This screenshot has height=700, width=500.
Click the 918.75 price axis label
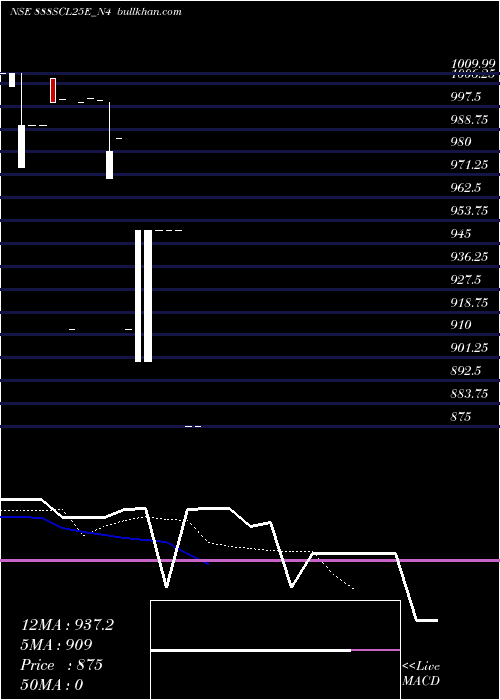469,303
